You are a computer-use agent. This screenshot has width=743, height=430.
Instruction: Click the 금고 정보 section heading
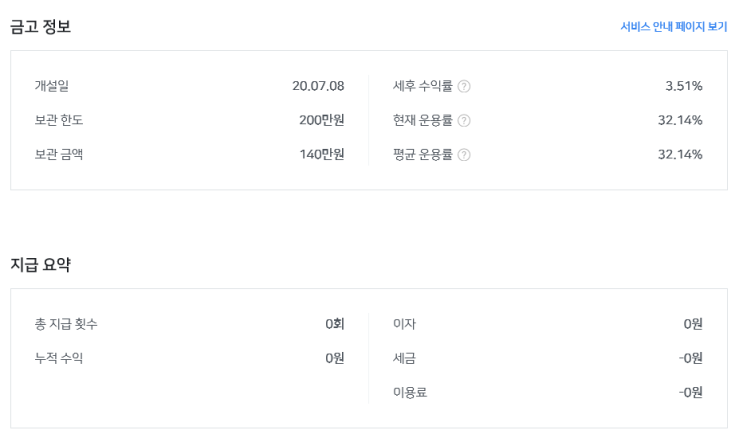pyautogui.click(x=40, y=27)
